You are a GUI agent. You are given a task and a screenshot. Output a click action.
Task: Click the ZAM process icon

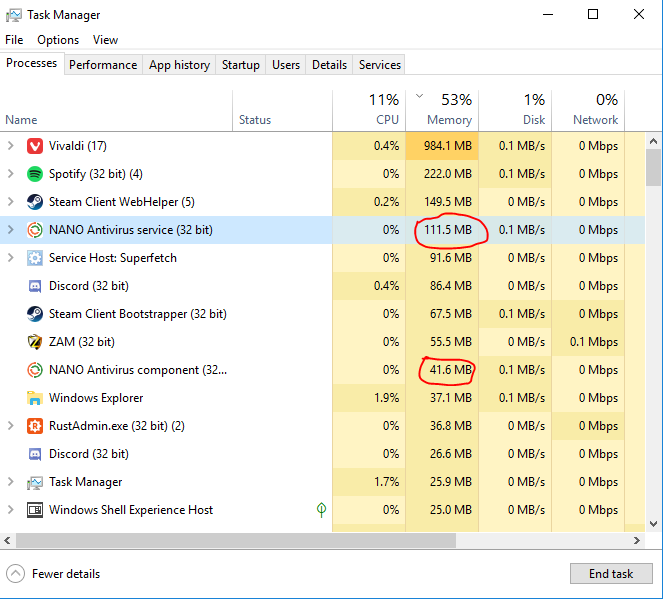(34, 342)
